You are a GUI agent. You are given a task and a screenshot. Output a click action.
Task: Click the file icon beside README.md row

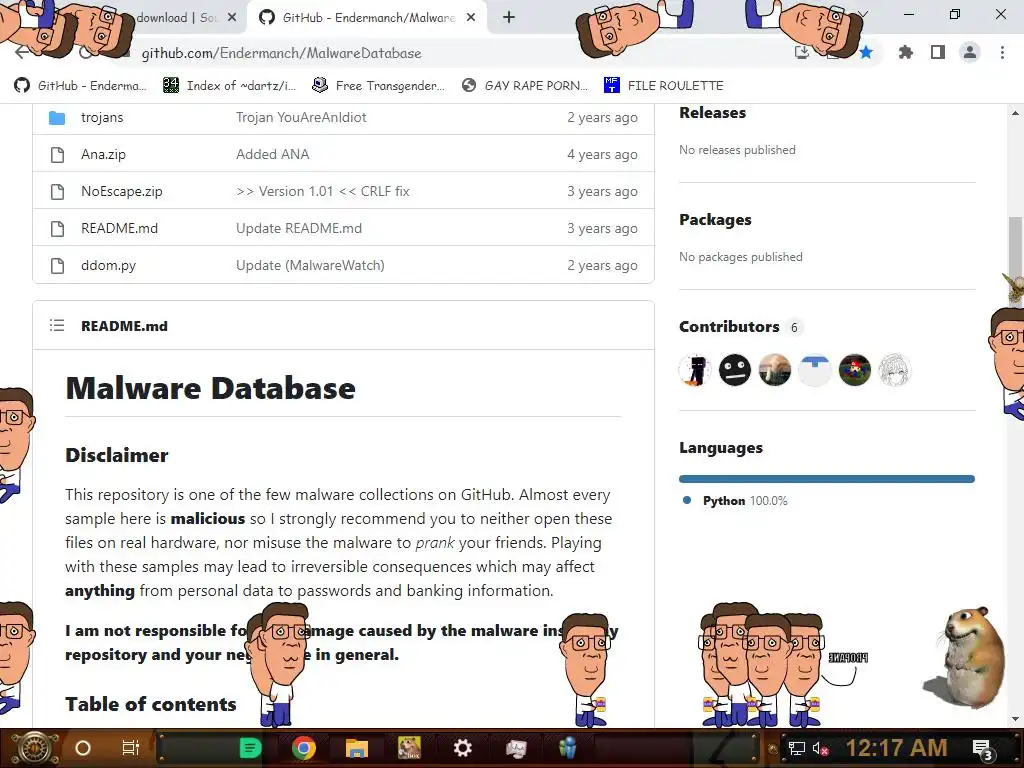click(57, 229)
